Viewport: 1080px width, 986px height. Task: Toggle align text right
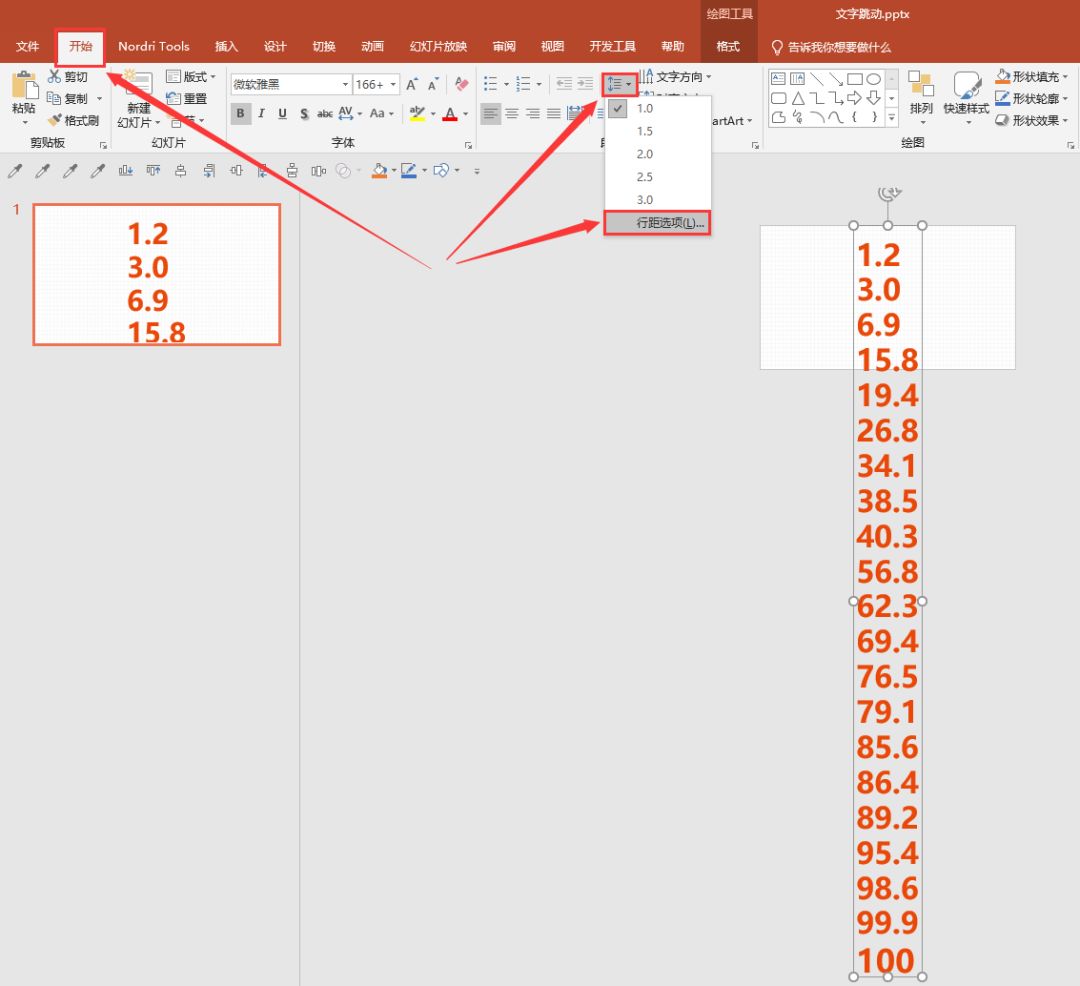point(532,113)
